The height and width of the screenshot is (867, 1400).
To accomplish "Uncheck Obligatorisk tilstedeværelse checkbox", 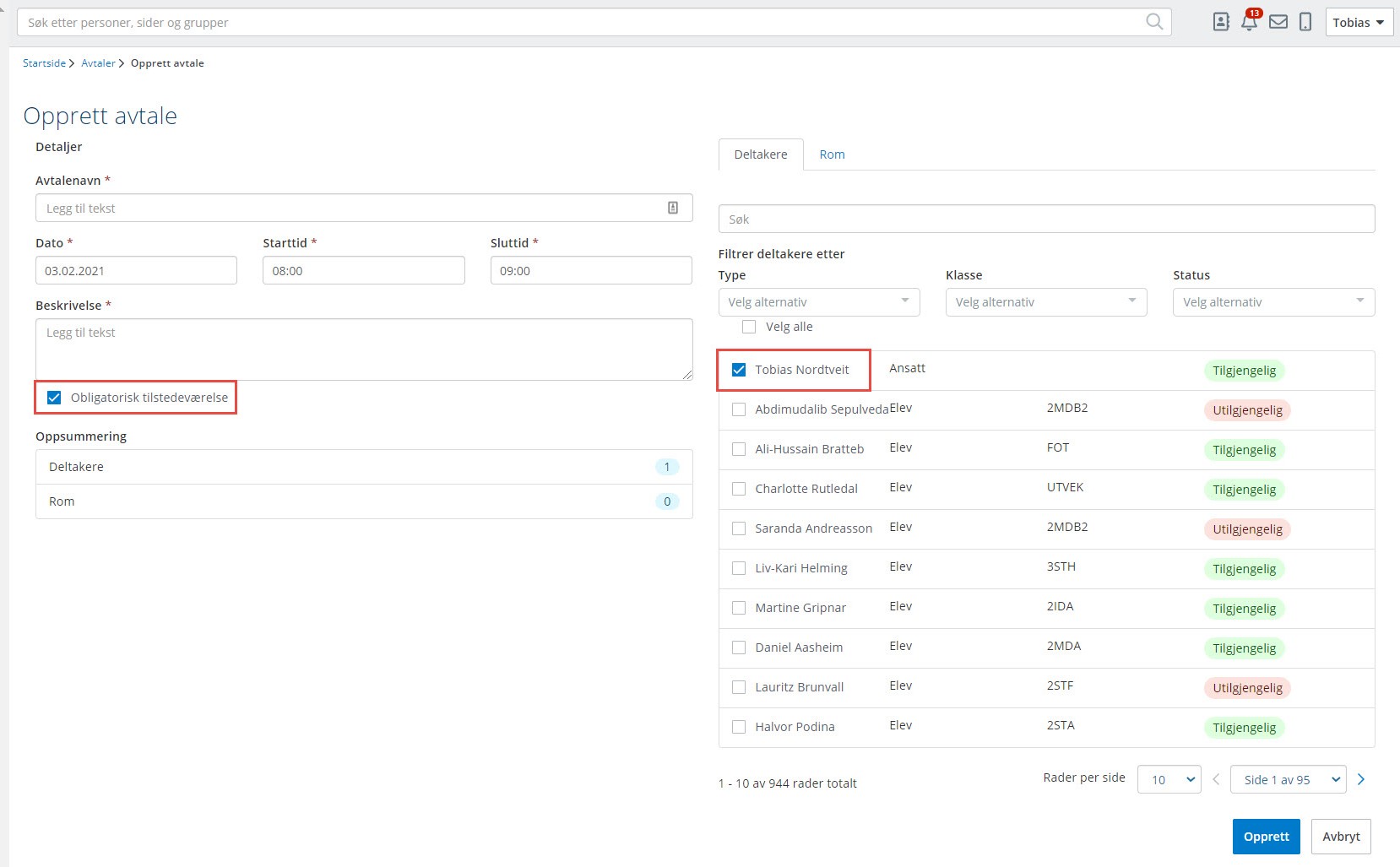I will (x=54, y=398).
